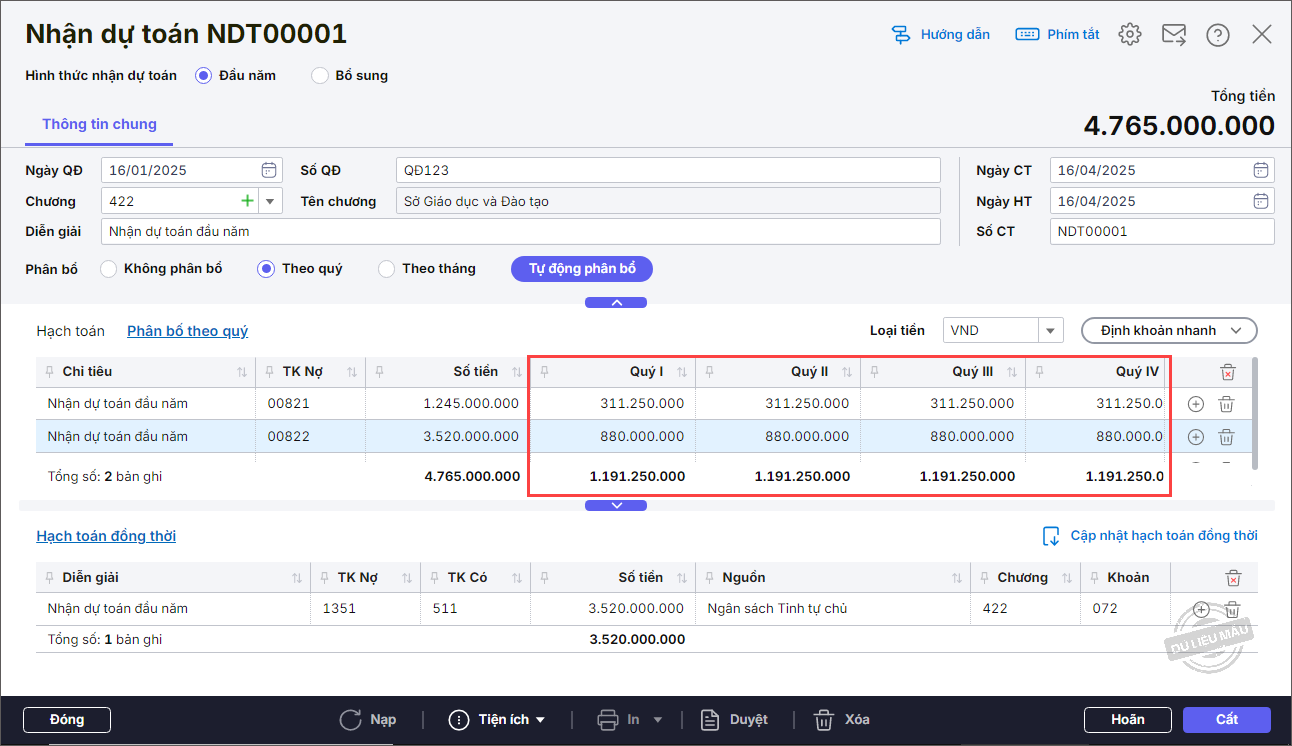Click the 1351 account cell
The image size is (1292, 746).
click(x=366, y=608)
